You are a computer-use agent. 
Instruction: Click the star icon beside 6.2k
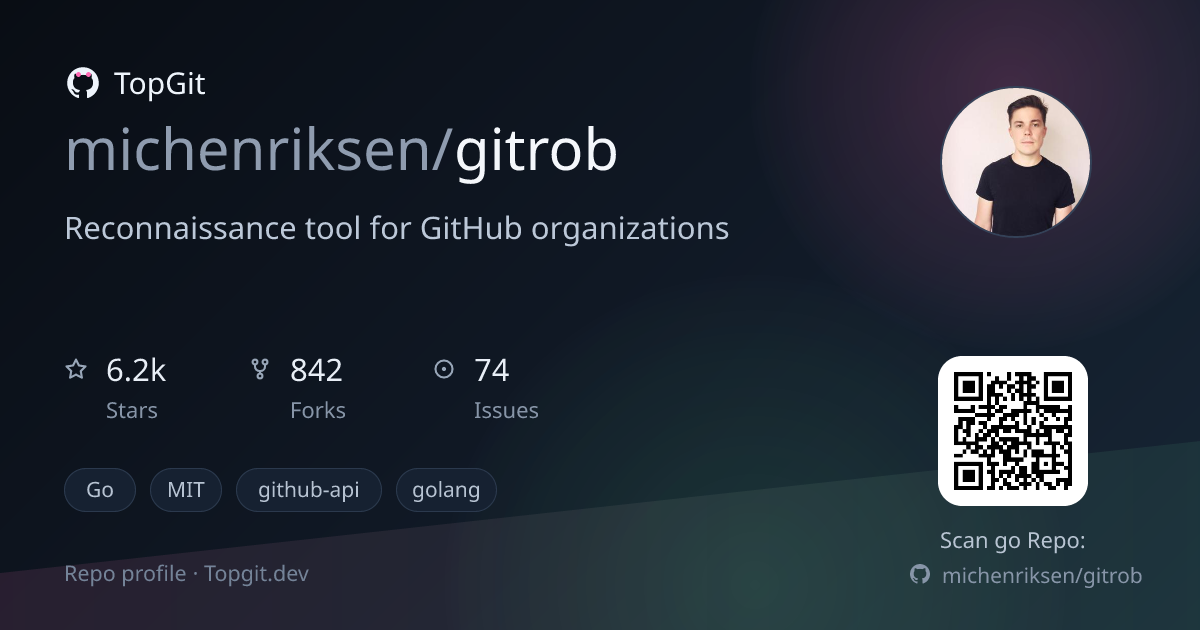76,370
